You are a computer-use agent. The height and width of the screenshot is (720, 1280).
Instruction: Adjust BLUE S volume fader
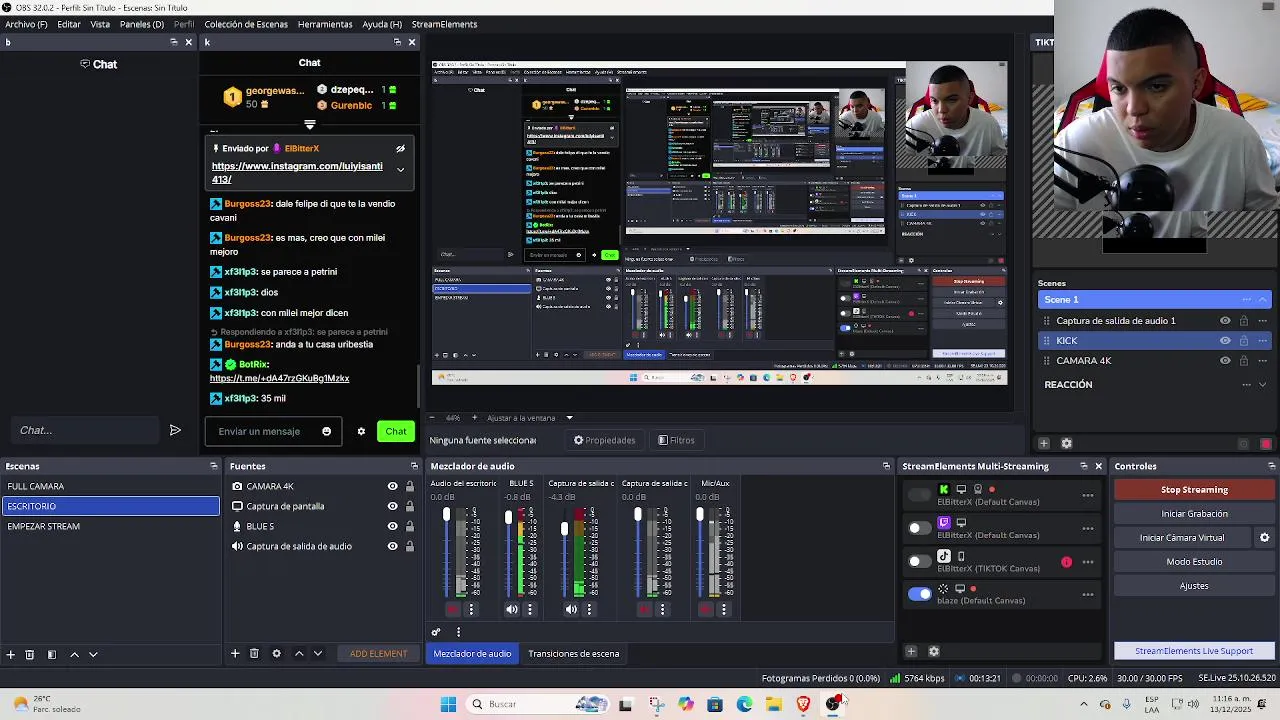(x=508, y=518)
